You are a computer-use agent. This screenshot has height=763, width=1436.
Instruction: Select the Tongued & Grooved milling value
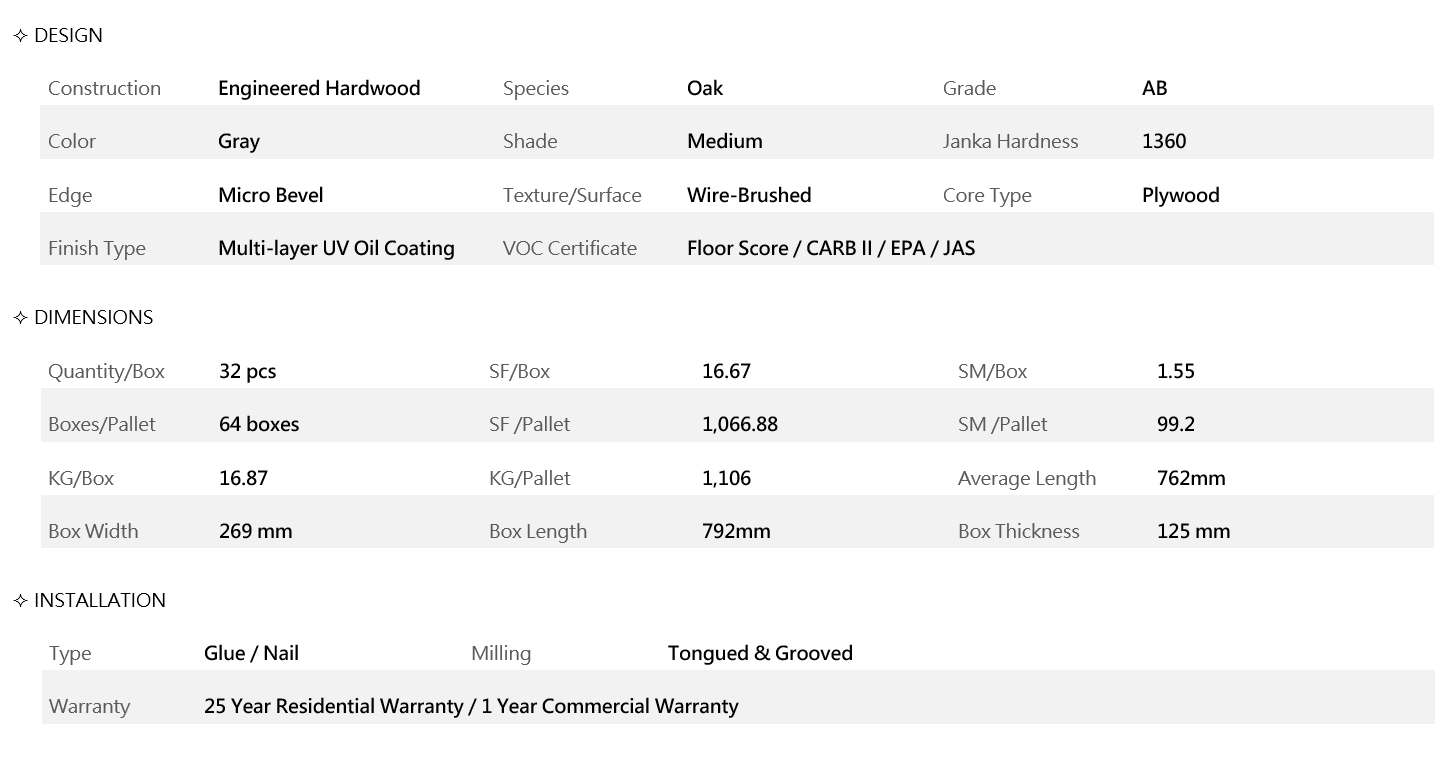[x=760, y=653]
